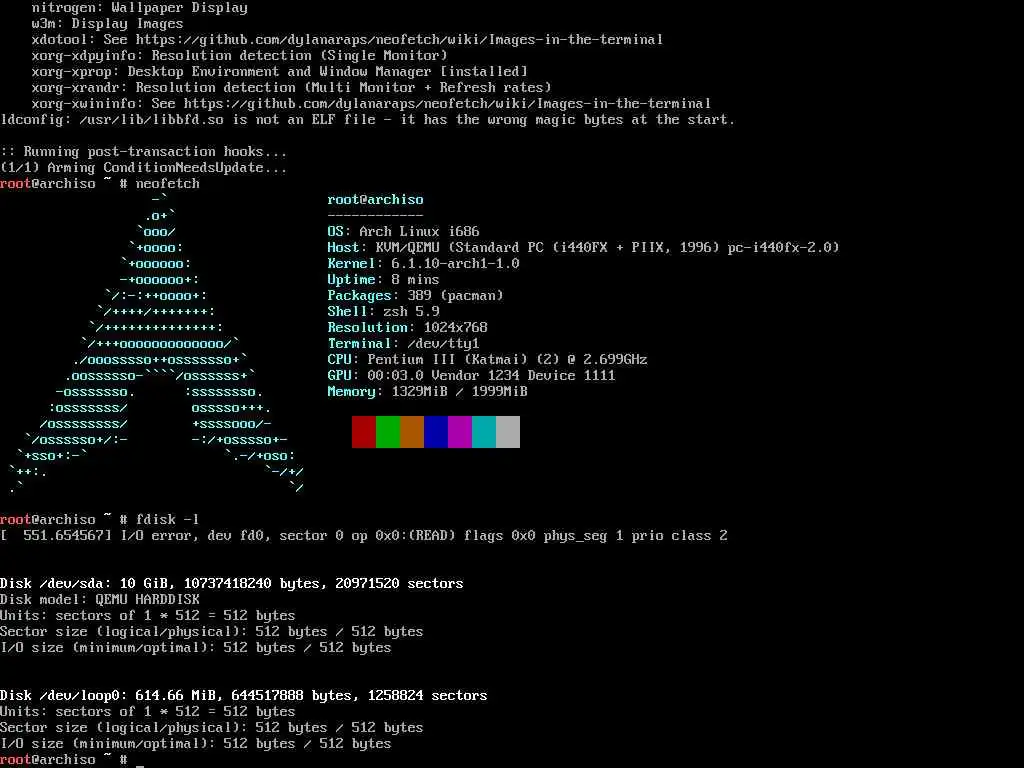Click the I/O error dev fd0 message
1024x768 pixels.
pos(364,536)
